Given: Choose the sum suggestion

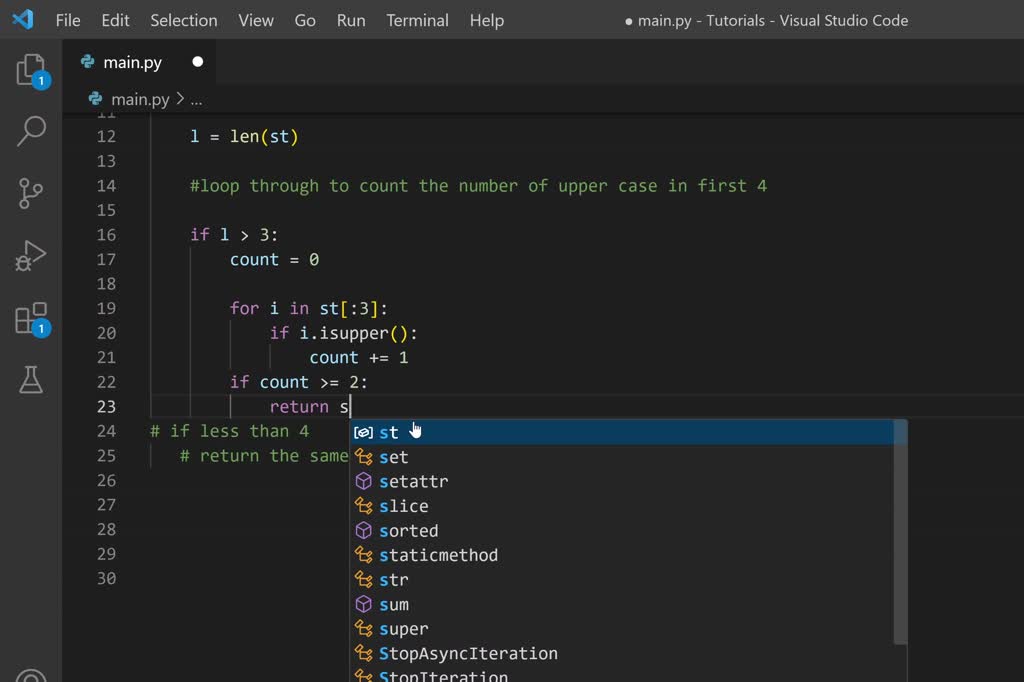Looking at the screenshot, I should point(623,604).
